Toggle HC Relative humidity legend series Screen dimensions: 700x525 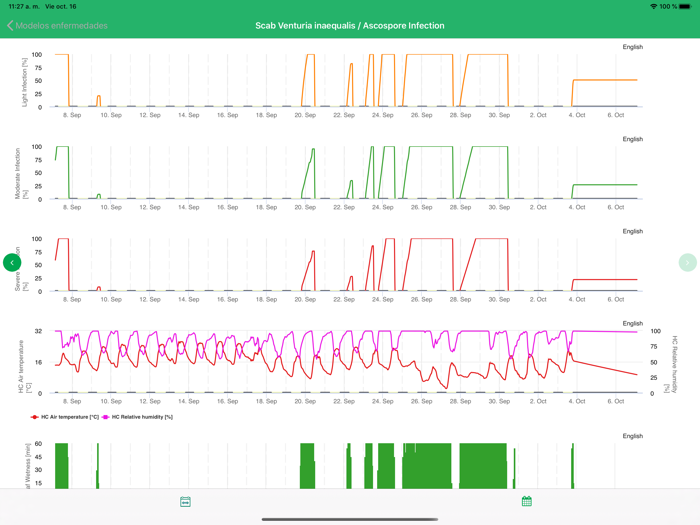click(x=142, y=417)
